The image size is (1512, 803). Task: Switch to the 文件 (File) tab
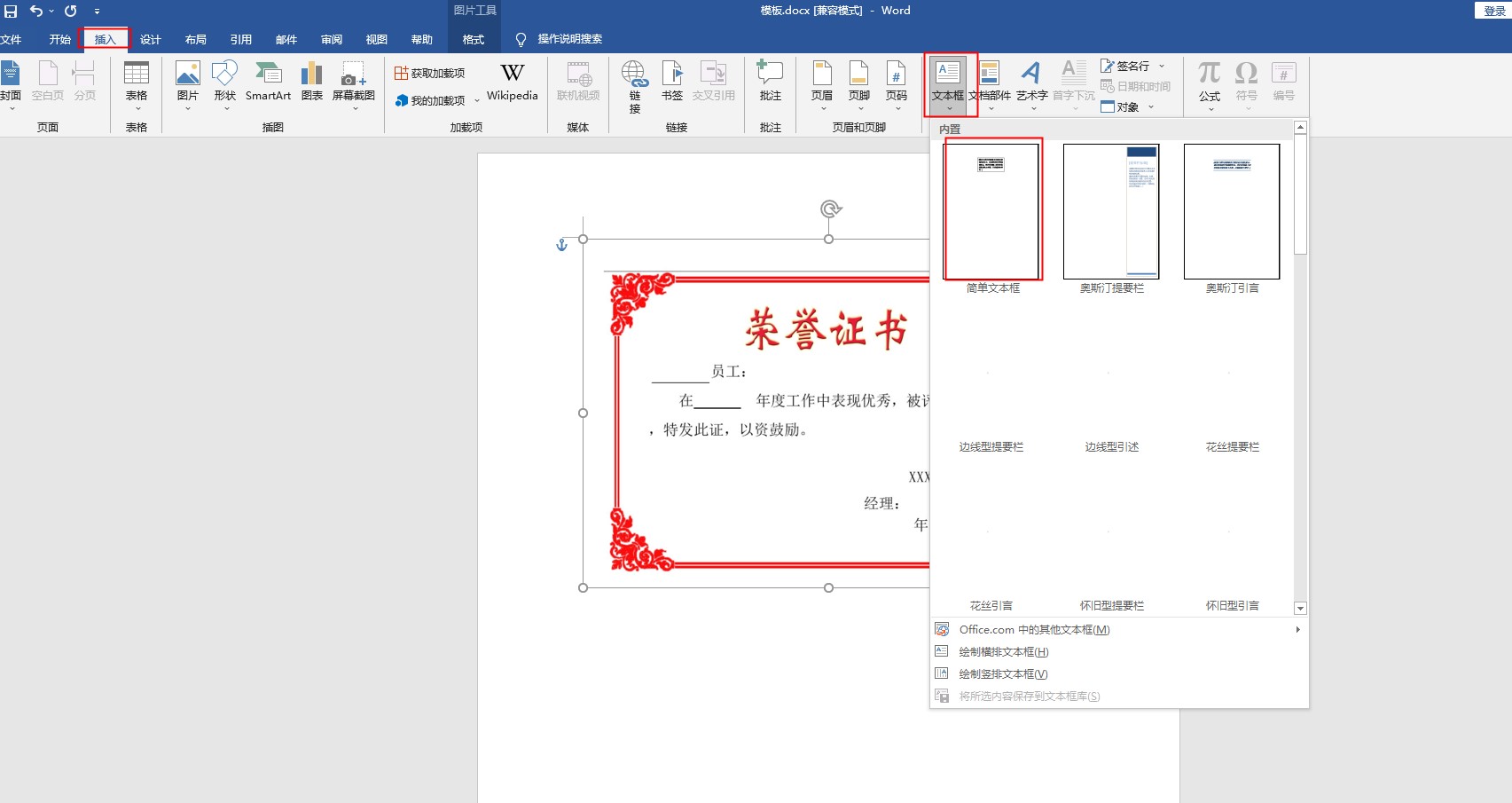pyautogui.click(x=11, y=39)
